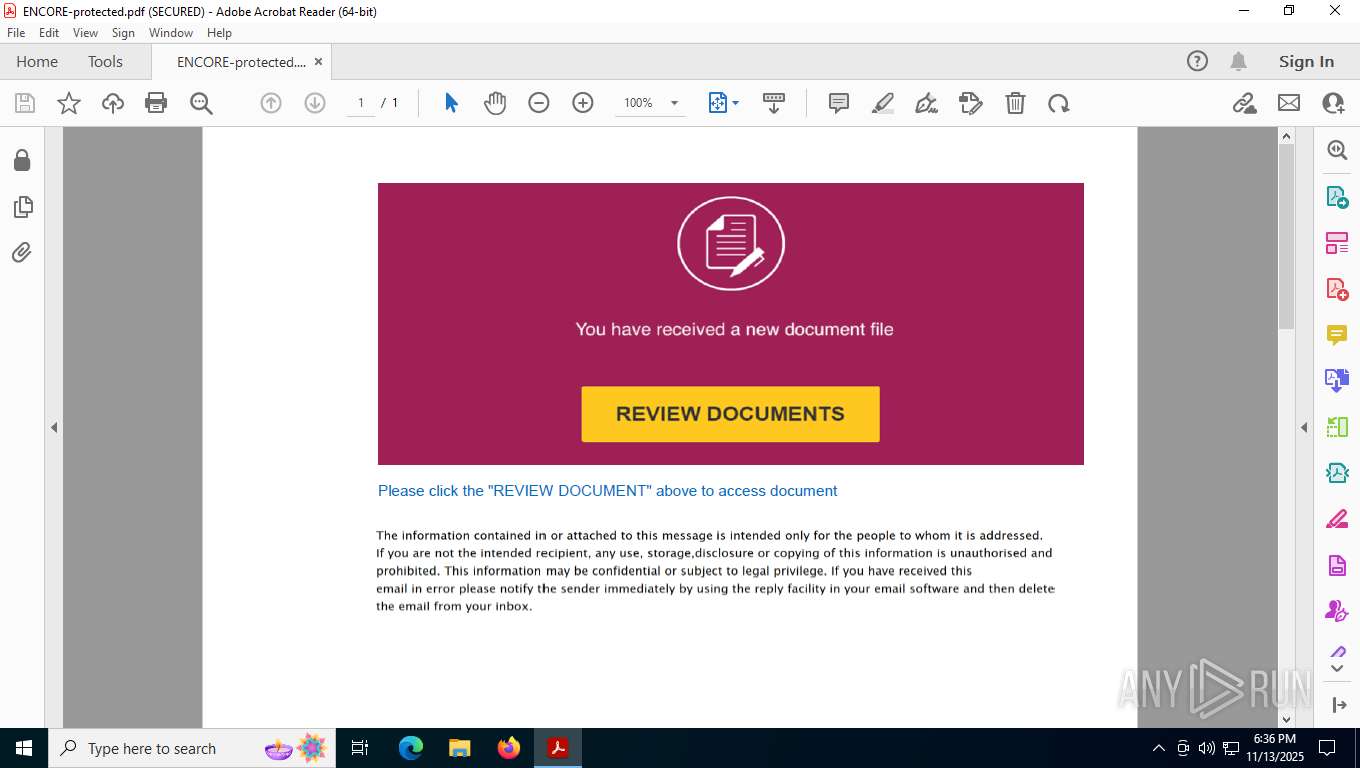The height and width of the screenshot is (768, 1360).
Task: Open Export PDF tool in right pane
Action: (1337, 197)
